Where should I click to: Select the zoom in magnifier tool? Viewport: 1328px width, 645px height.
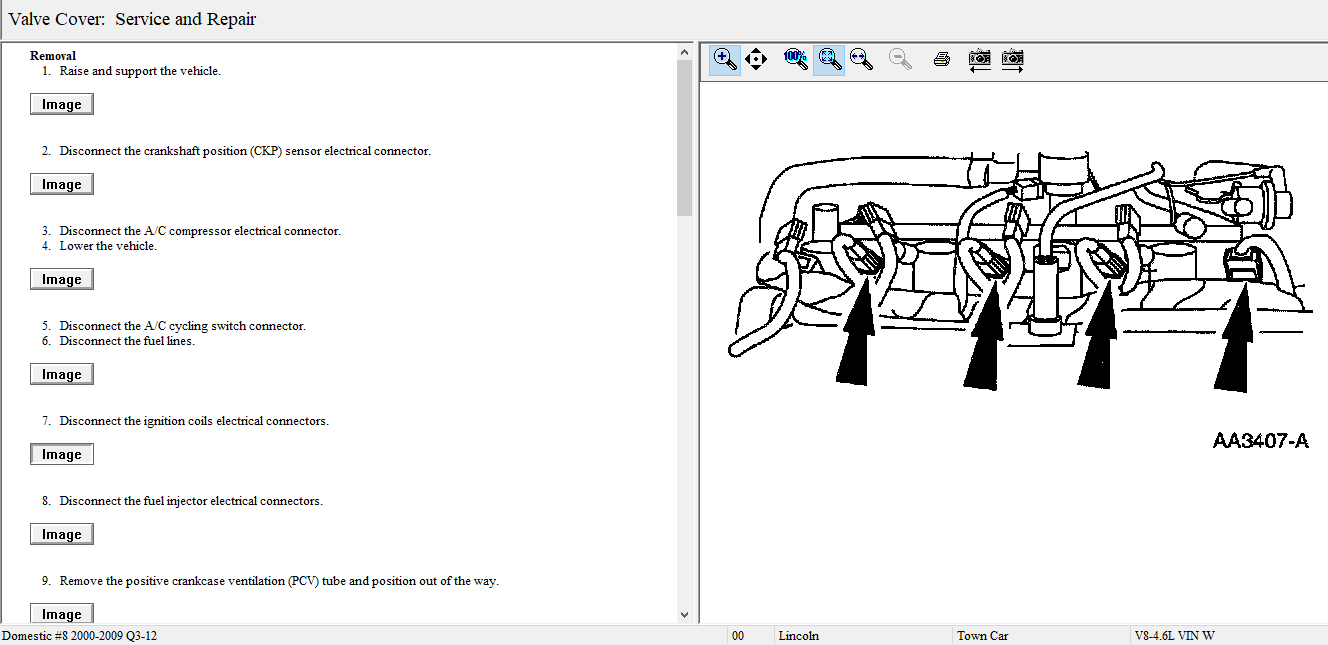(x=726, y=59)
